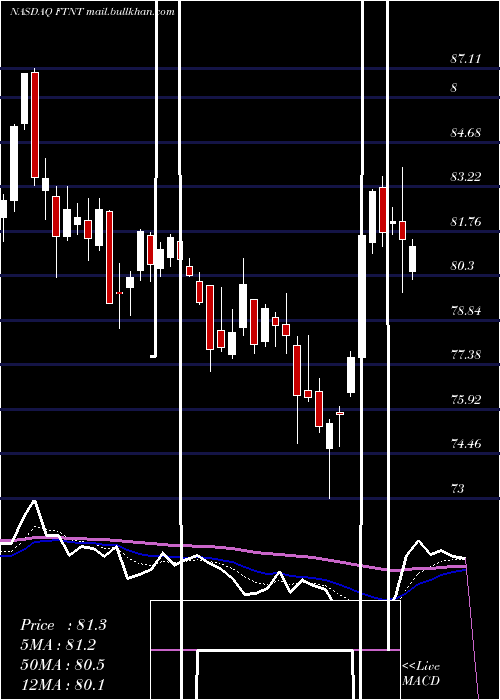Viewport: 500px width, 700px height.
Task: Click the 73 price axis label
Action: pyautogui.click(x=458, y=488)
